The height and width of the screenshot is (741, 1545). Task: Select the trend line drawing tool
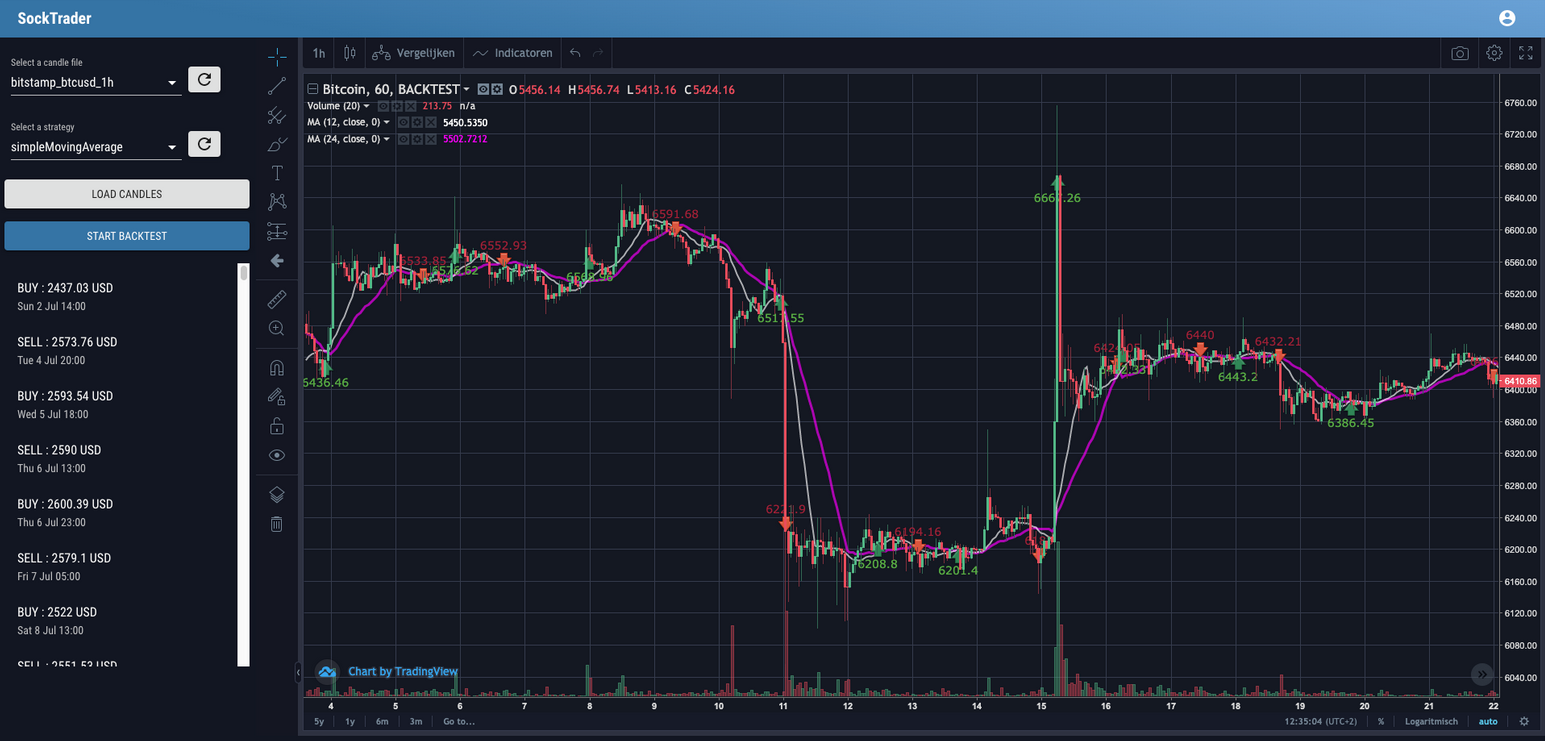(x=277, y=86)
